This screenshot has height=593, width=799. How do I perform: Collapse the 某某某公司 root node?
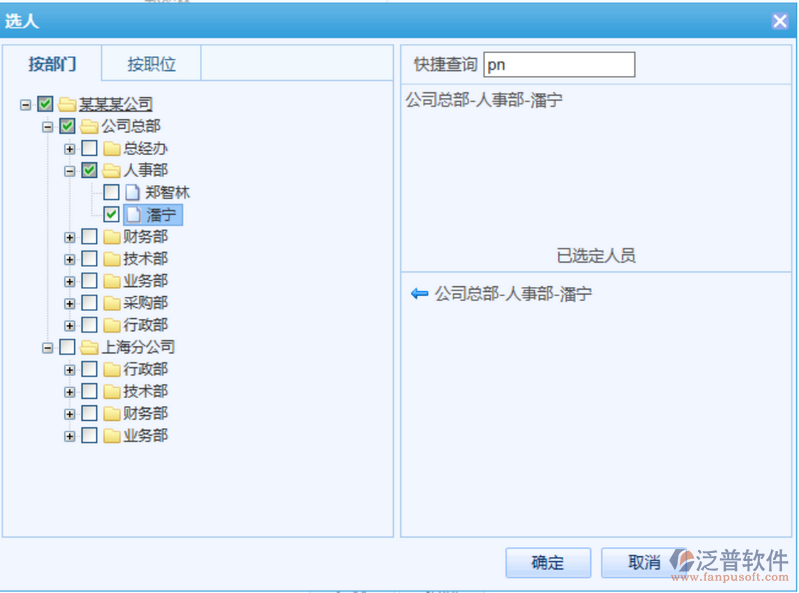(x=25, y=105)
